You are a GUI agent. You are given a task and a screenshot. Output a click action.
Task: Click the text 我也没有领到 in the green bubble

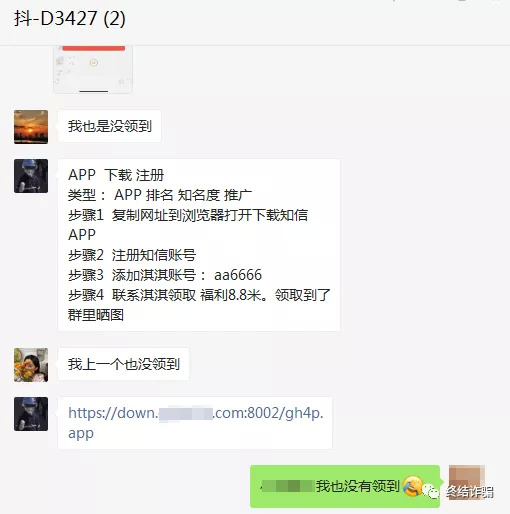pos(358,486)
